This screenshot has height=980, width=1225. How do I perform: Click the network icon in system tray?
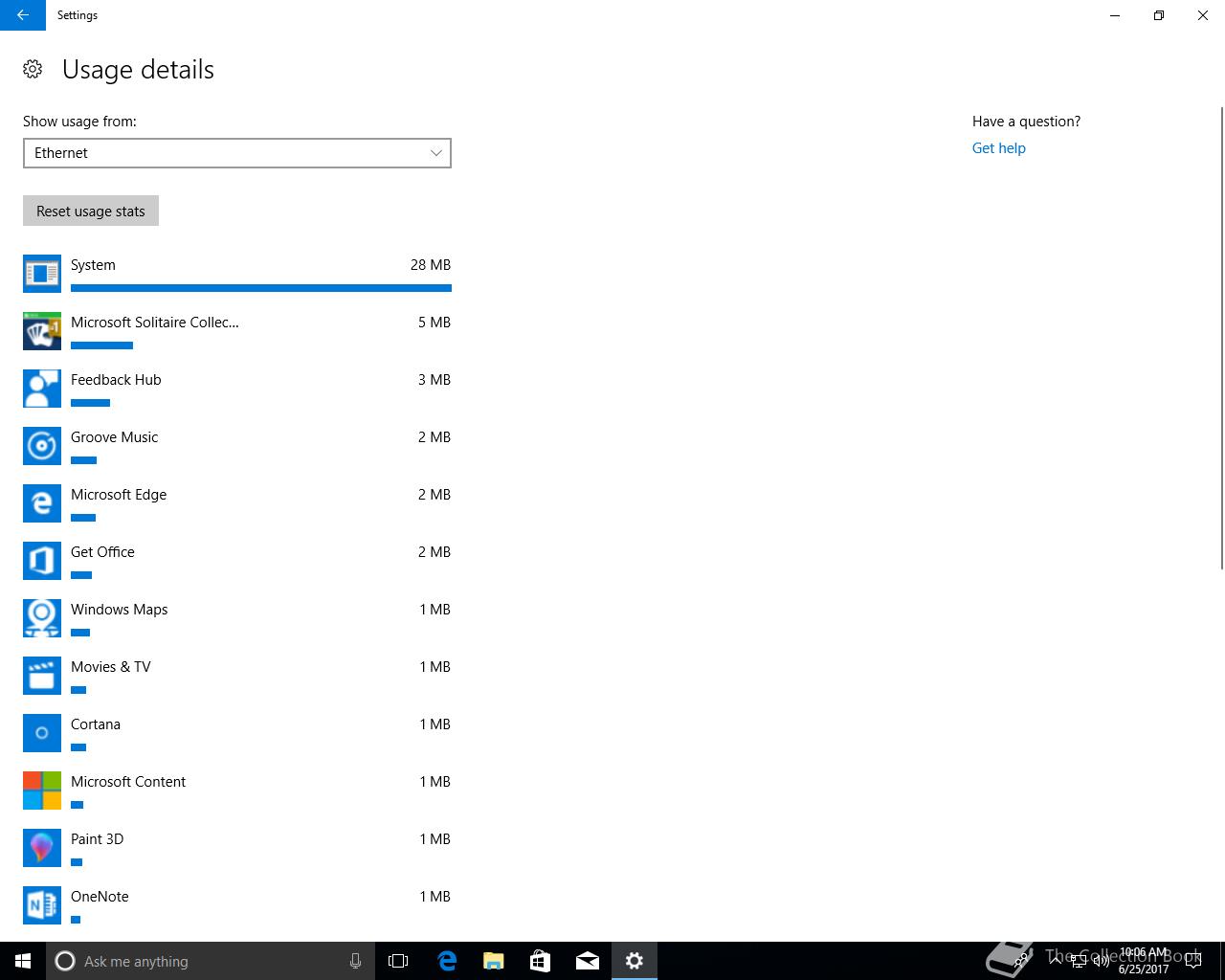1079,961
